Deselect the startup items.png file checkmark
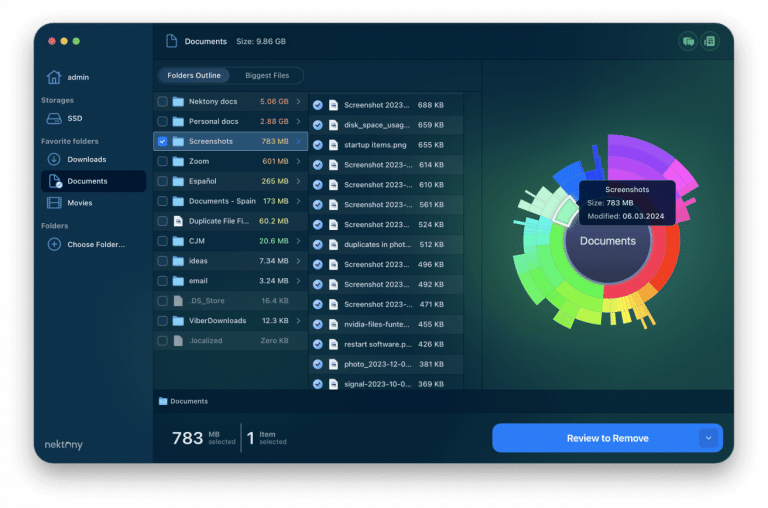This screenshot has height=508, width=768. pyautogui.click(x=318, y=145)
